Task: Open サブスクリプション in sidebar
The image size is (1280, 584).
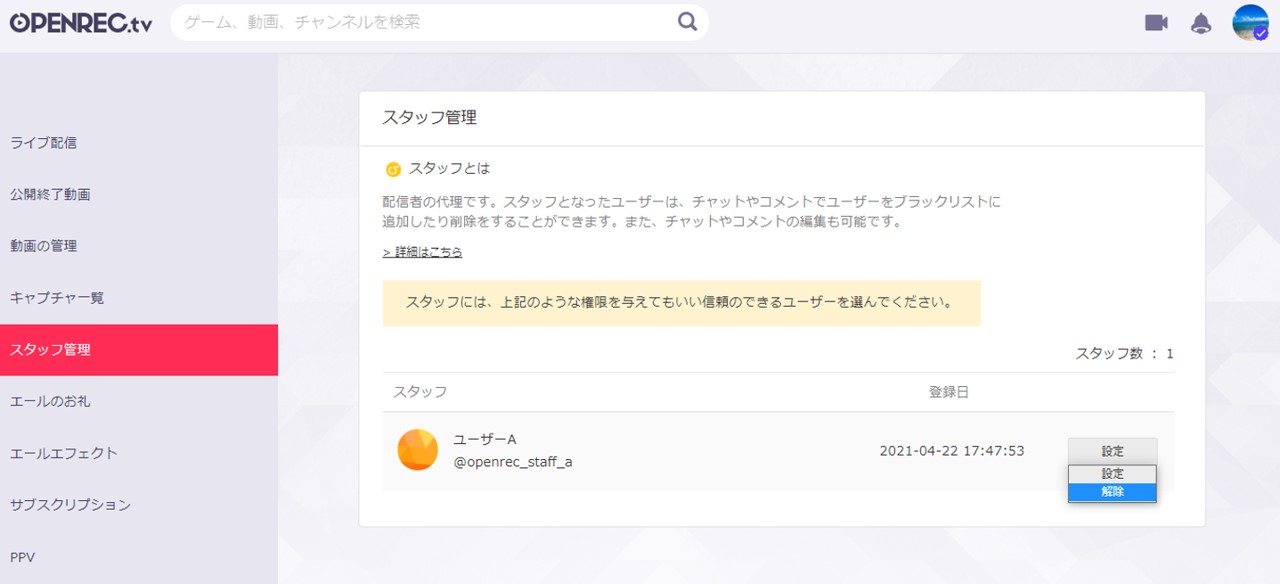Action: pos(70,505)
